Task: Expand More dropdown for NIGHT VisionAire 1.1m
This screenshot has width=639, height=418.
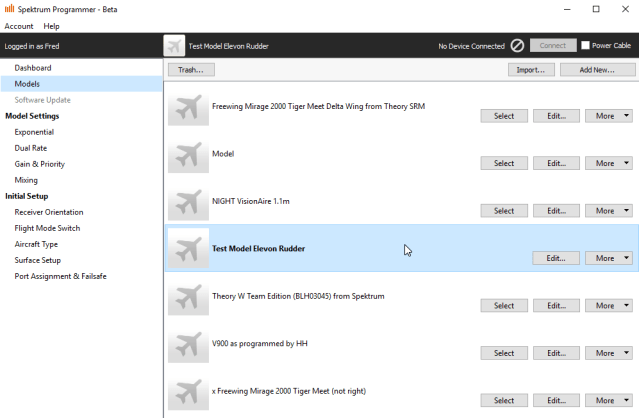Action: tap(608, 211)
